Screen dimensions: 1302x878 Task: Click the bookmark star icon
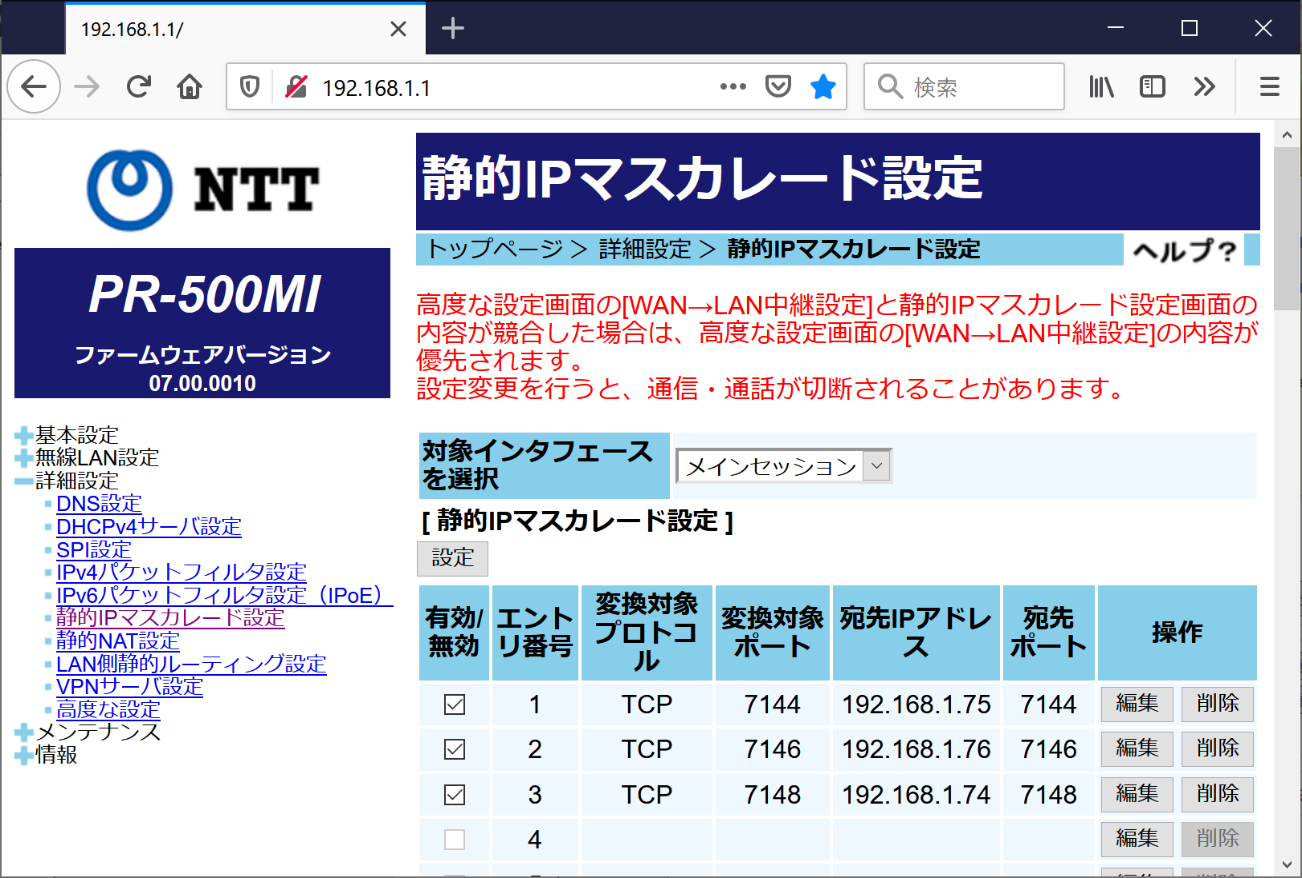[823, 87]
